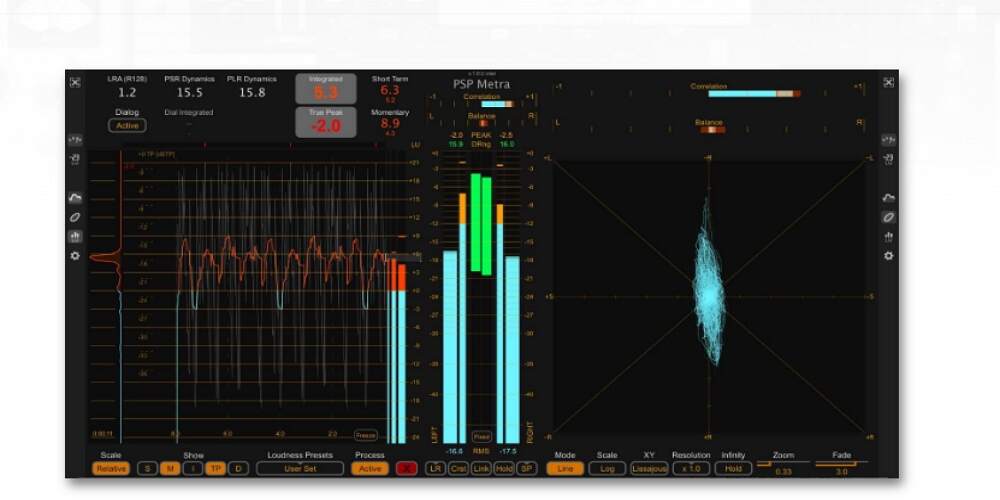Click the SP button under level meters
Viewport: 1000px width, 500px height.
[526, 469]
